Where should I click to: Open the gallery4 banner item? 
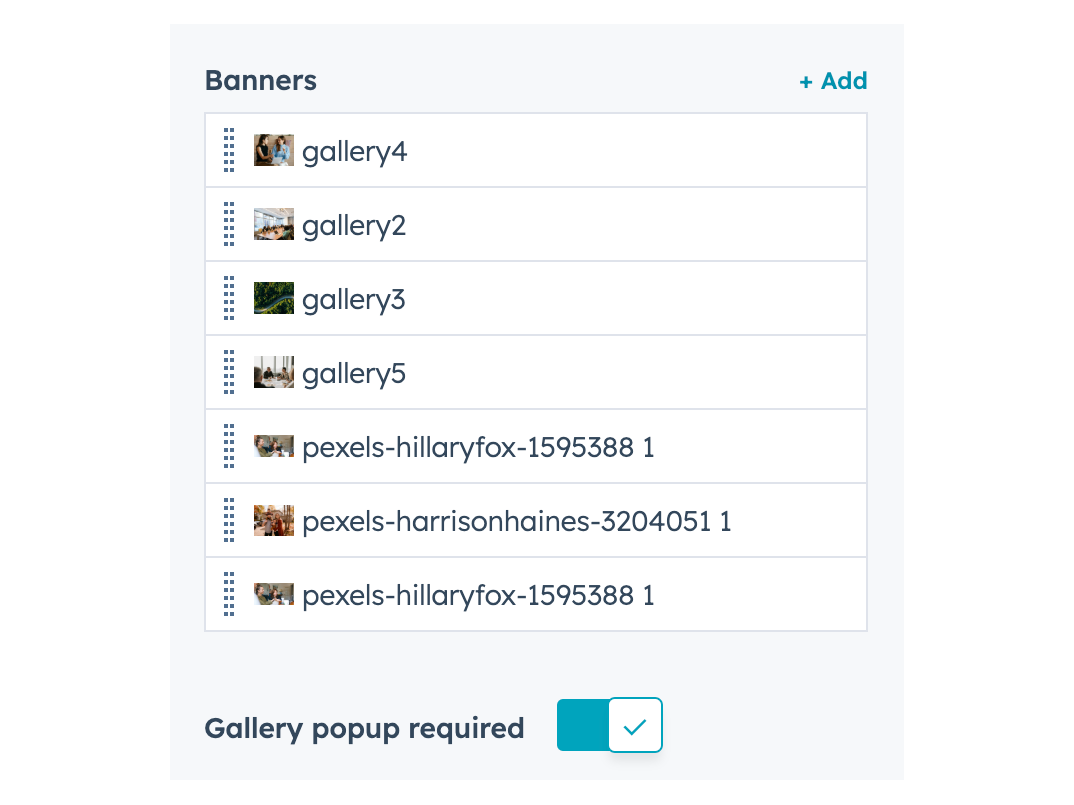(355, 152)
